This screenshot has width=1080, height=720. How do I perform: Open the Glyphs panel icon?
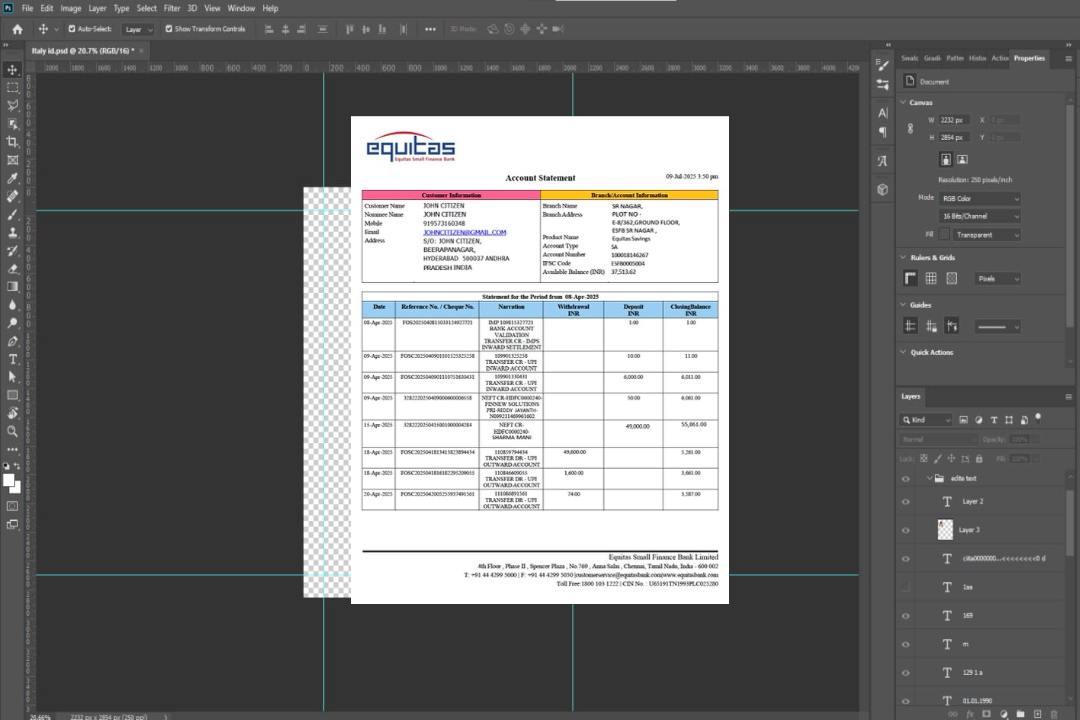pos(883,161)
